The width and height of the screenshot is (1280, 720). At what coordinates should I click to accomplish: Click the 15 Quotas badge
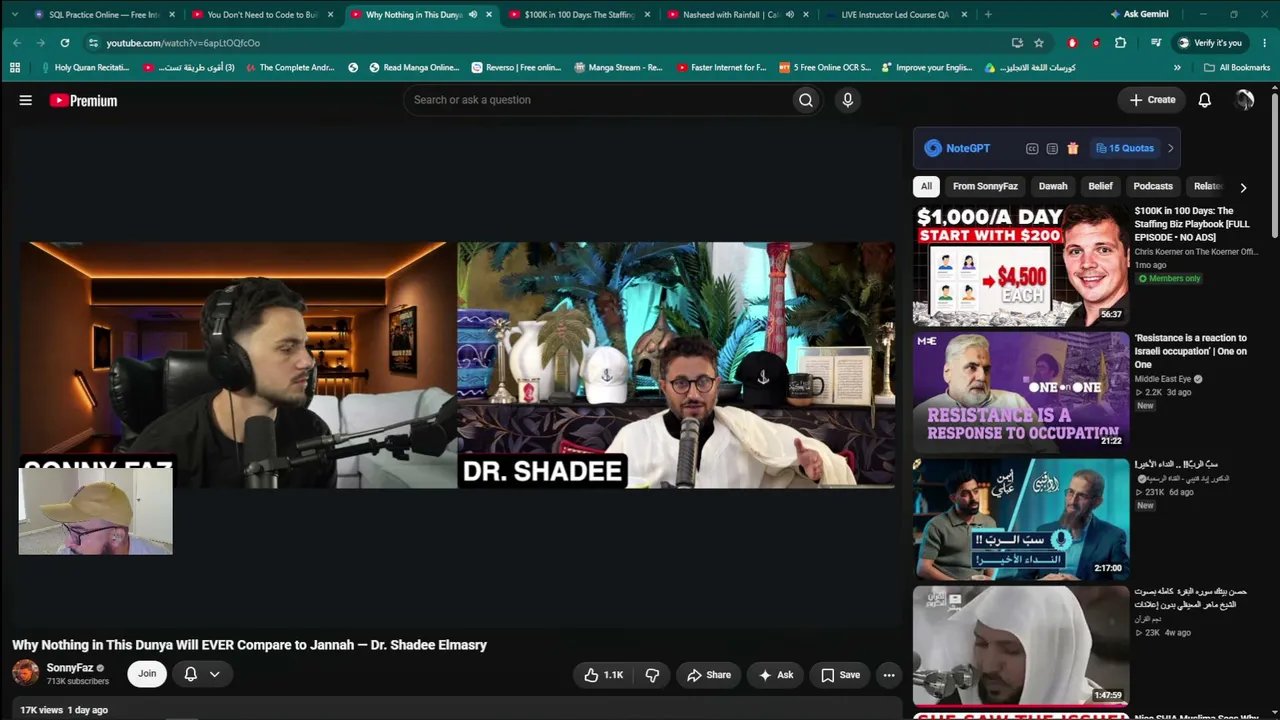click(x=1125, y=148)
